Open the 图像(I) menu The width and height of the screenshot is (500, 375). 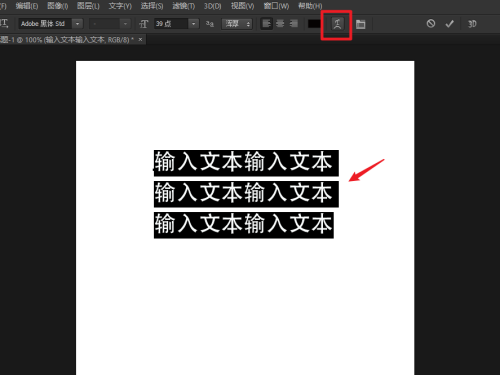click(x=58, y=6)
